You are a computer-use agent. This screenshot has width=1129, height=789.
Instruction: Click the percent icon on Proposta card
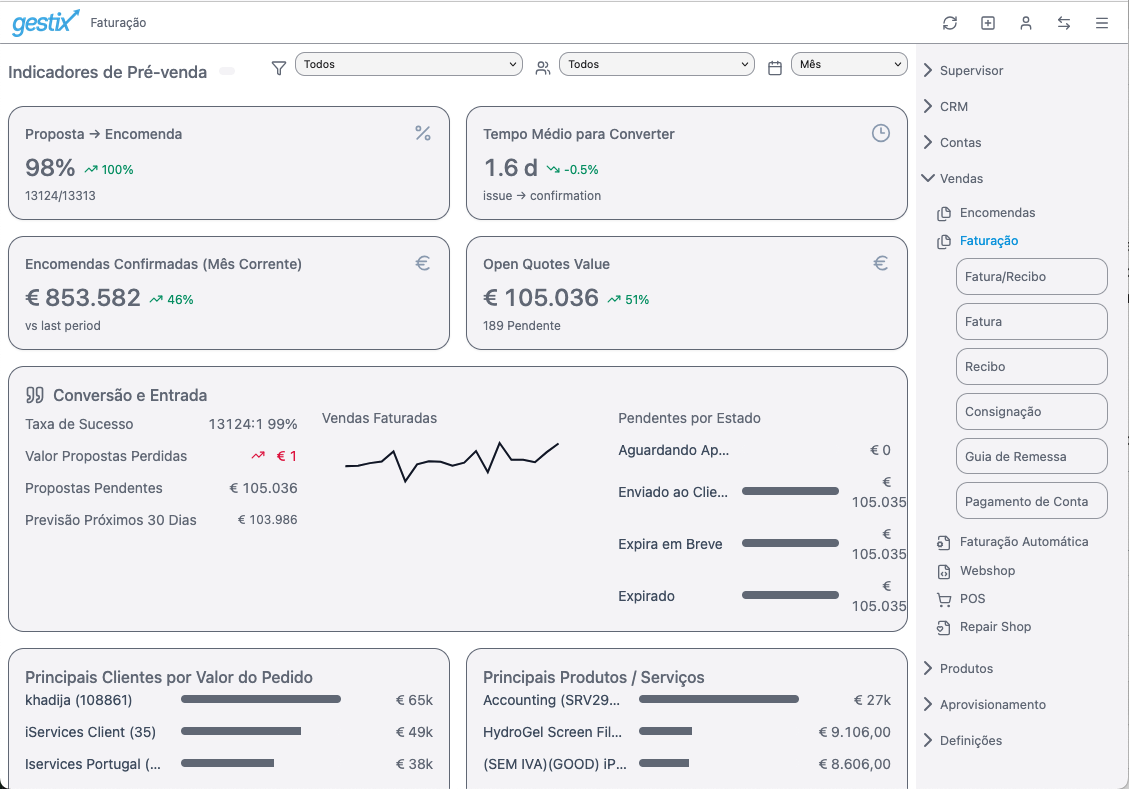click(422, 133)
